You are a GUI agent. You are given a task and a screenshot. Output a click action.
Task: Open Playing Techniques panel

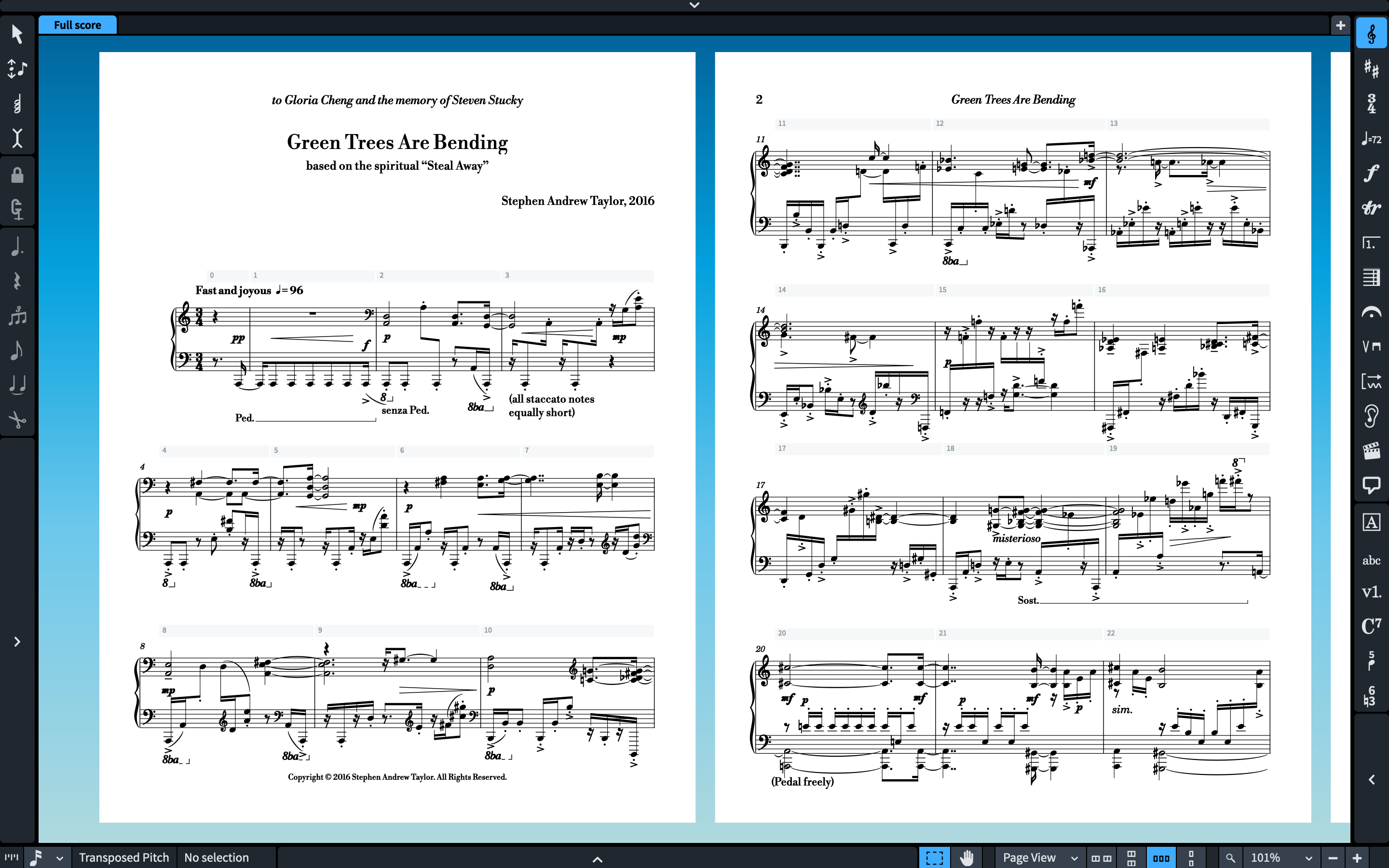1371,346
